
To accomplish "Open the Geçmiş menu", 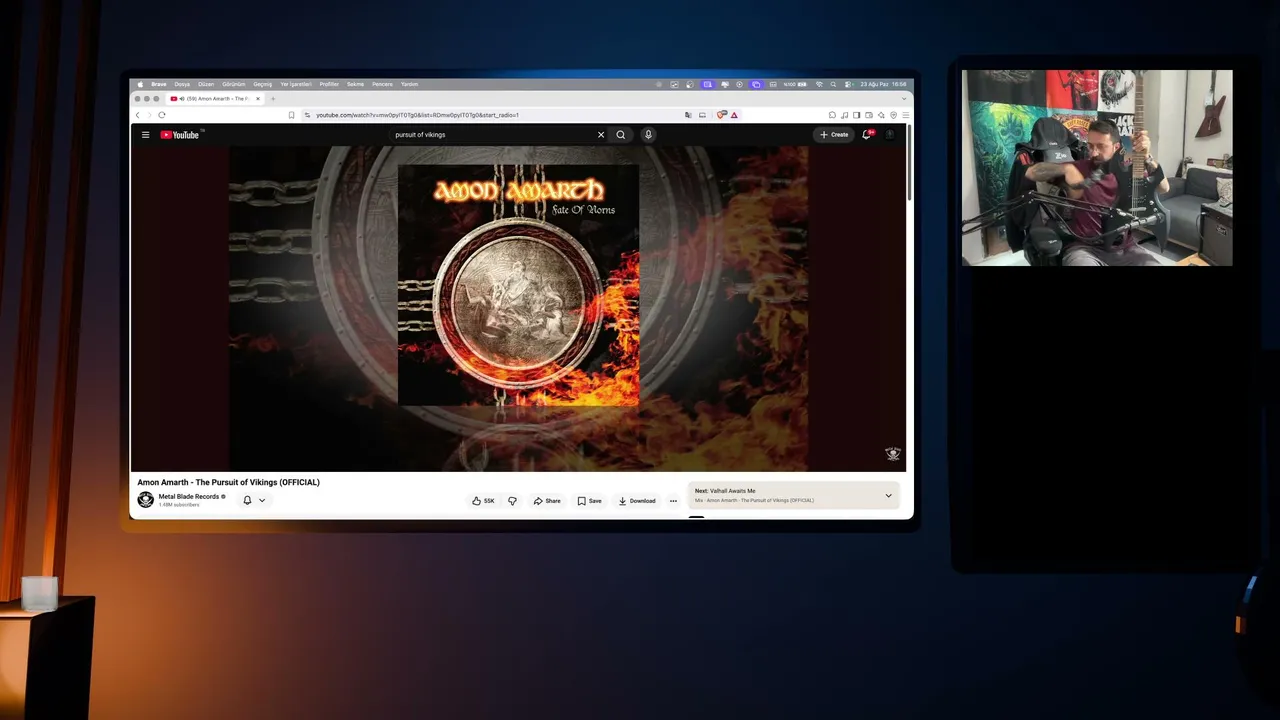I will (x=262, y=84).
